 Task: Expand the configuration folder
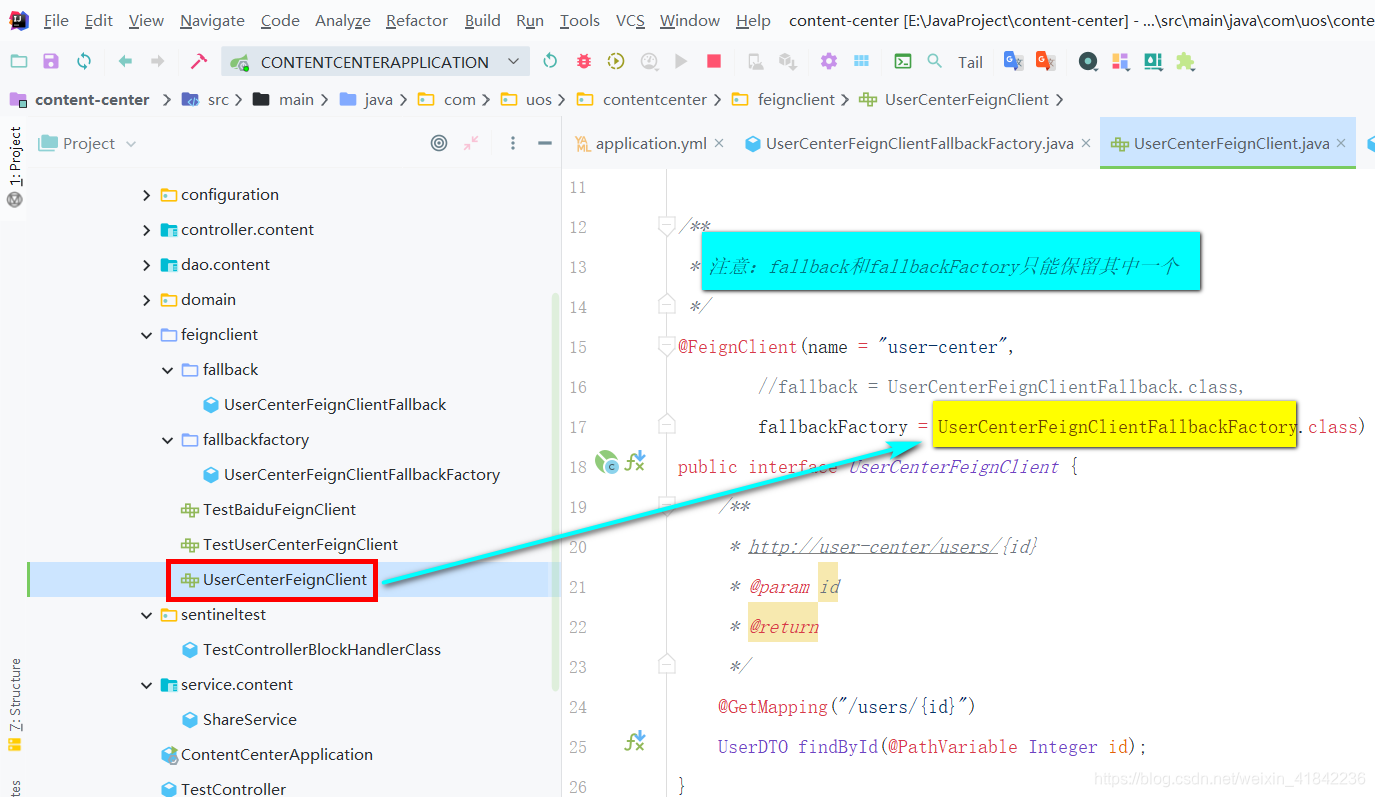[x=147, y=195]
